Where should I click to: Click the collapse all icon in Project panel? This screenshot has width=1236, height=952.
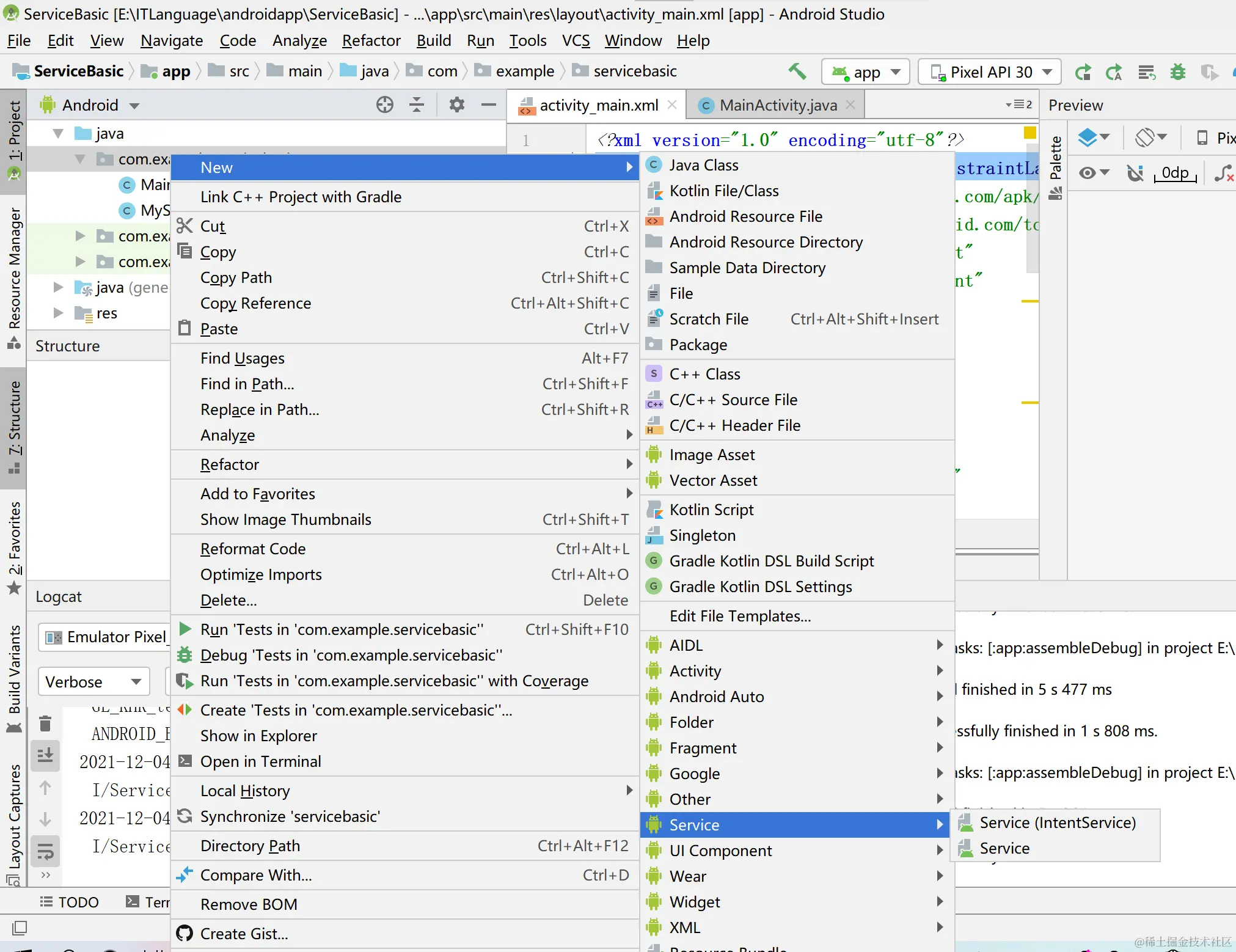click(x=417, y=104)
